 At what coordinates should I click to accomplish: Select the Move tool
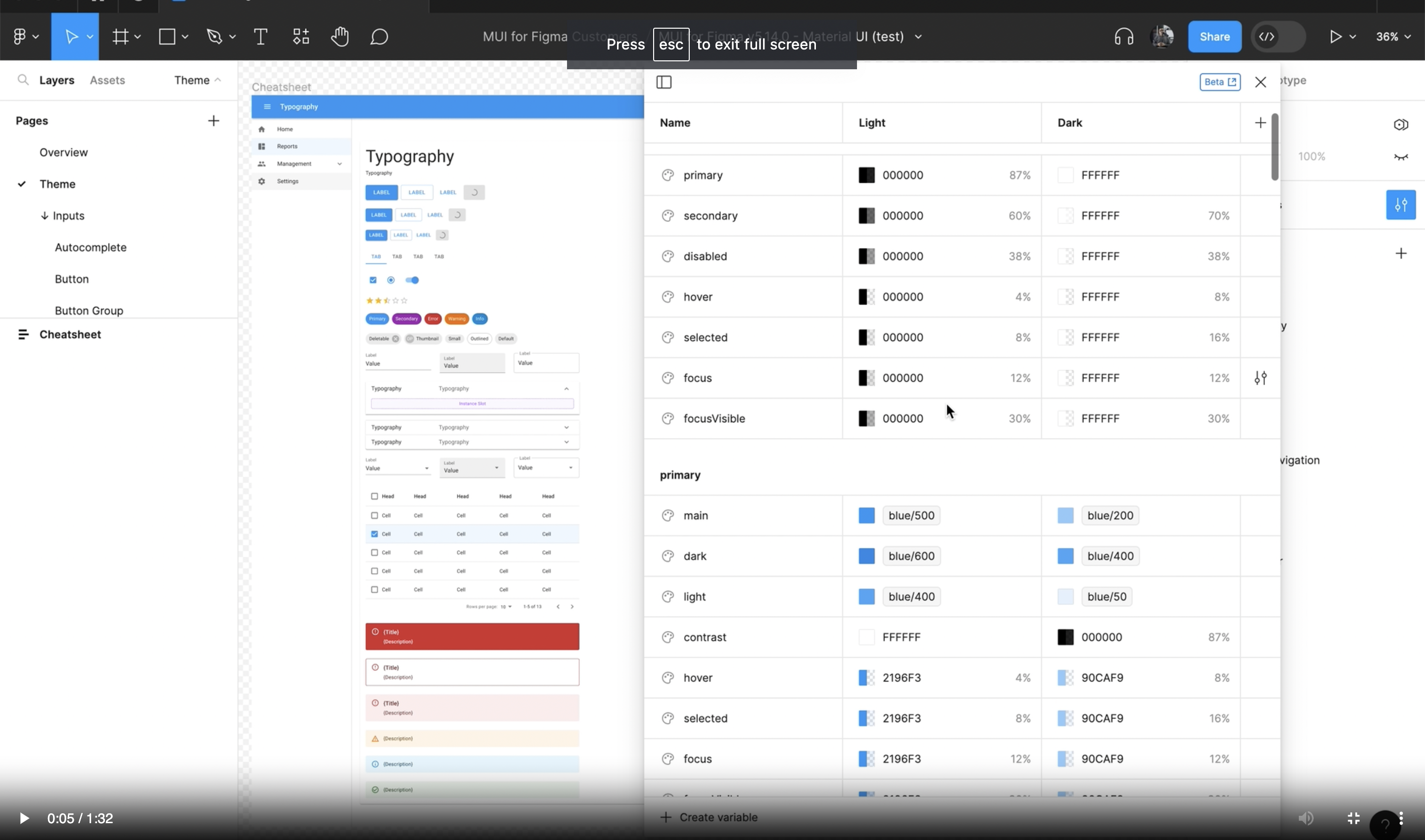tap(72, 36)
